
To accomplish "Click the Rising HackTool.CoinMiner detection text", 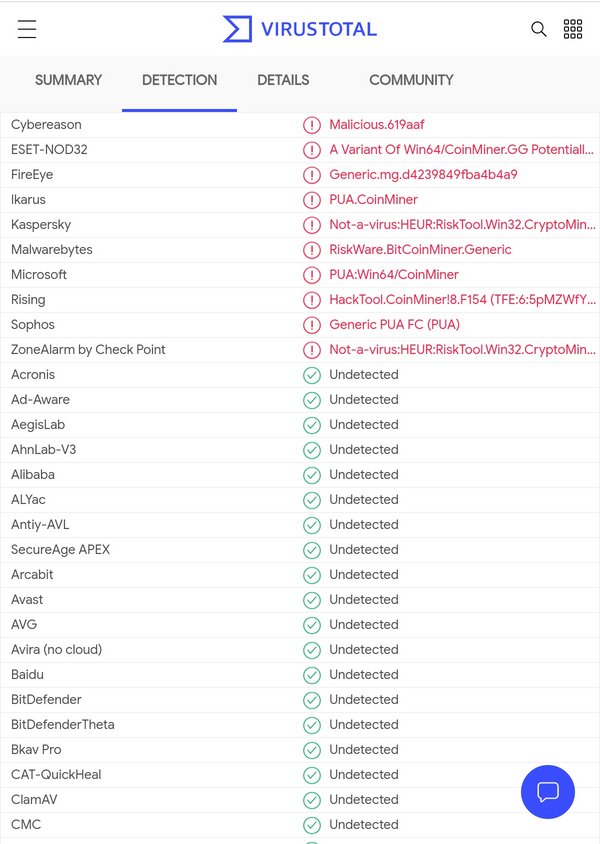I will [462, 300].
